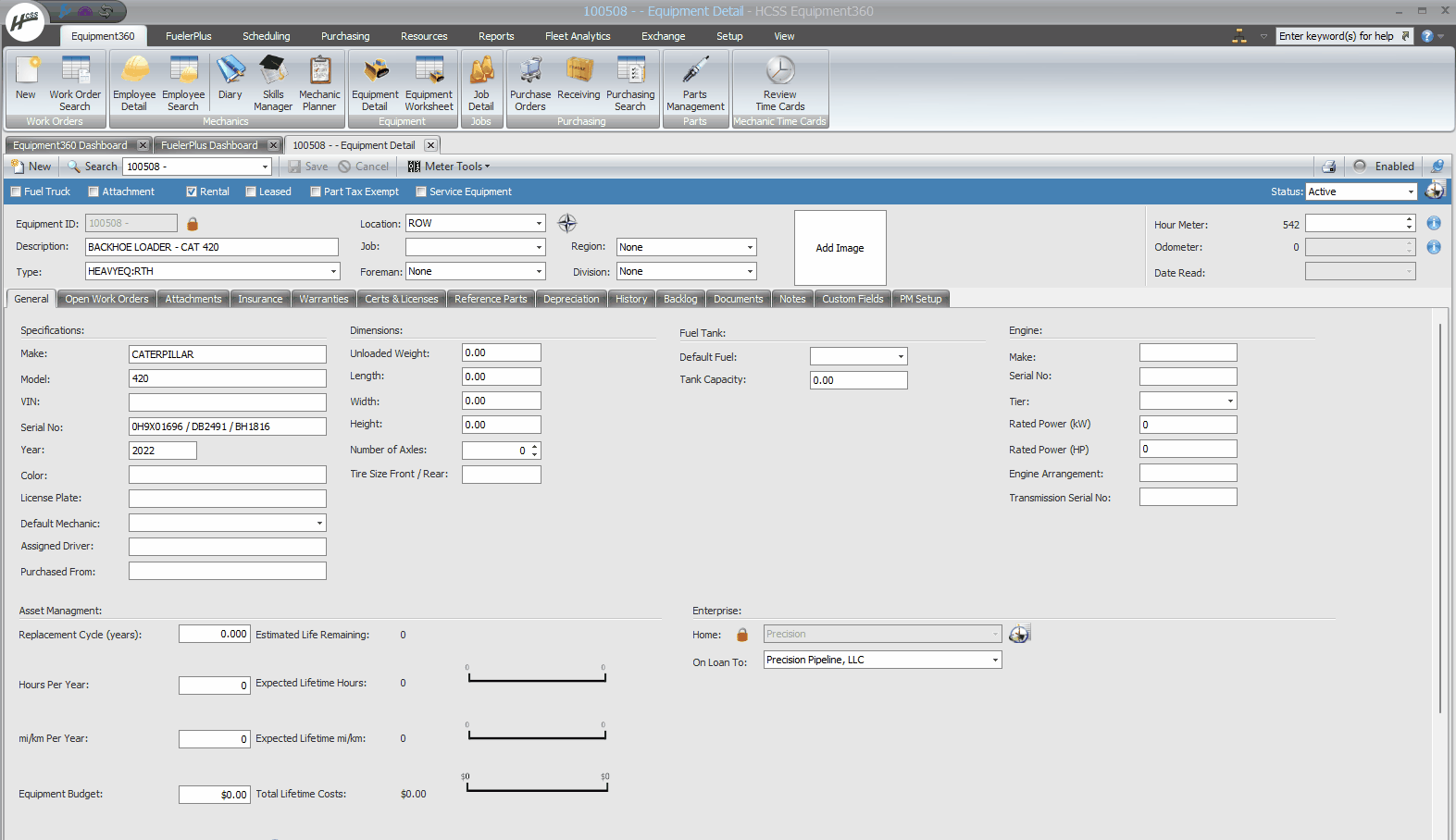Open Equipment Detail ribbon icon
This screenshot has width=1456, height=840.
point(375,82)
